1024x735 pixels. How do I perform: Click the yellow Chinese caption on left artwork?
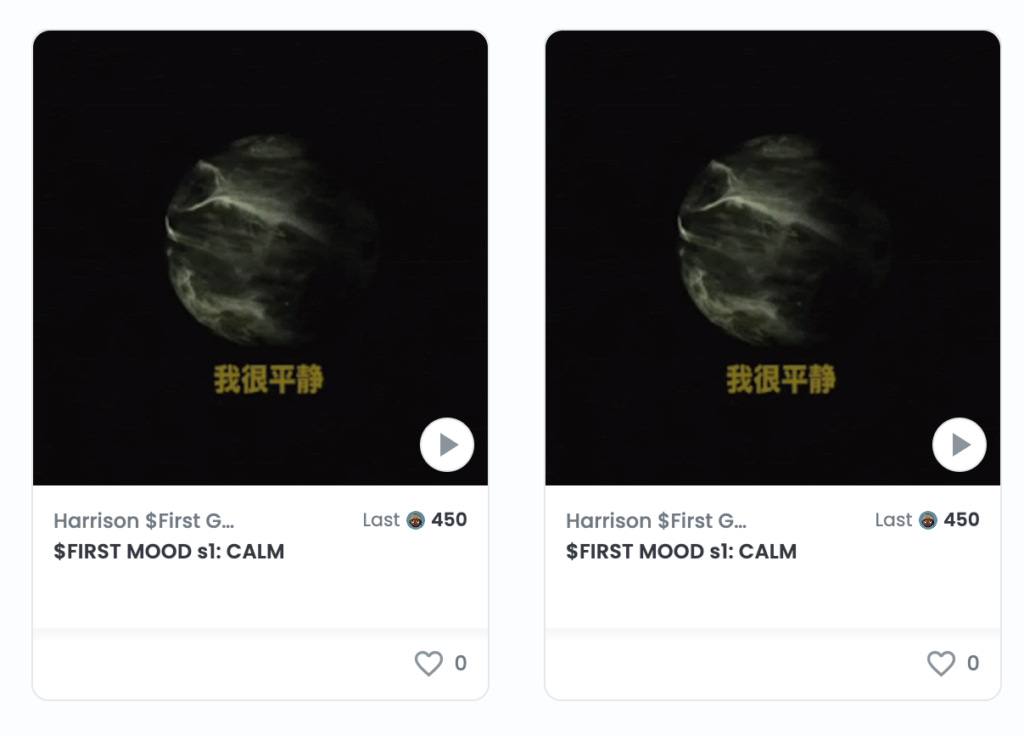point(268,379)
